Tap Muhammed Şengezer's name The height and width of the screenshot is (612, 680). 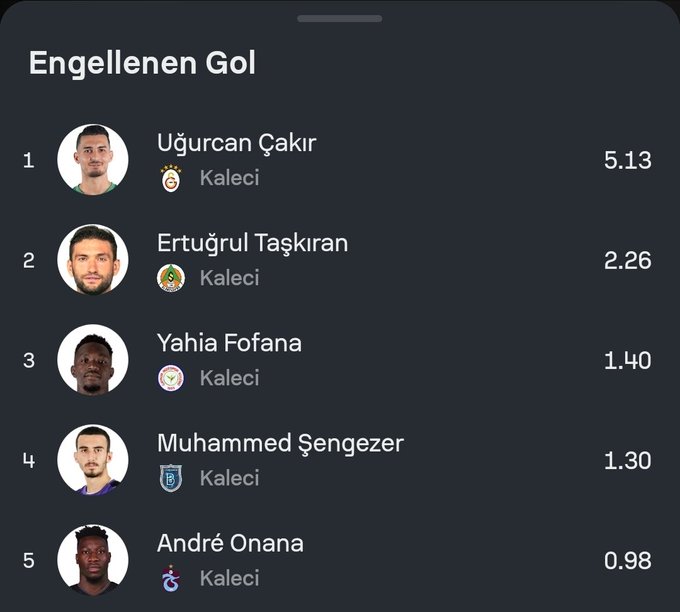tap(280, 443)
